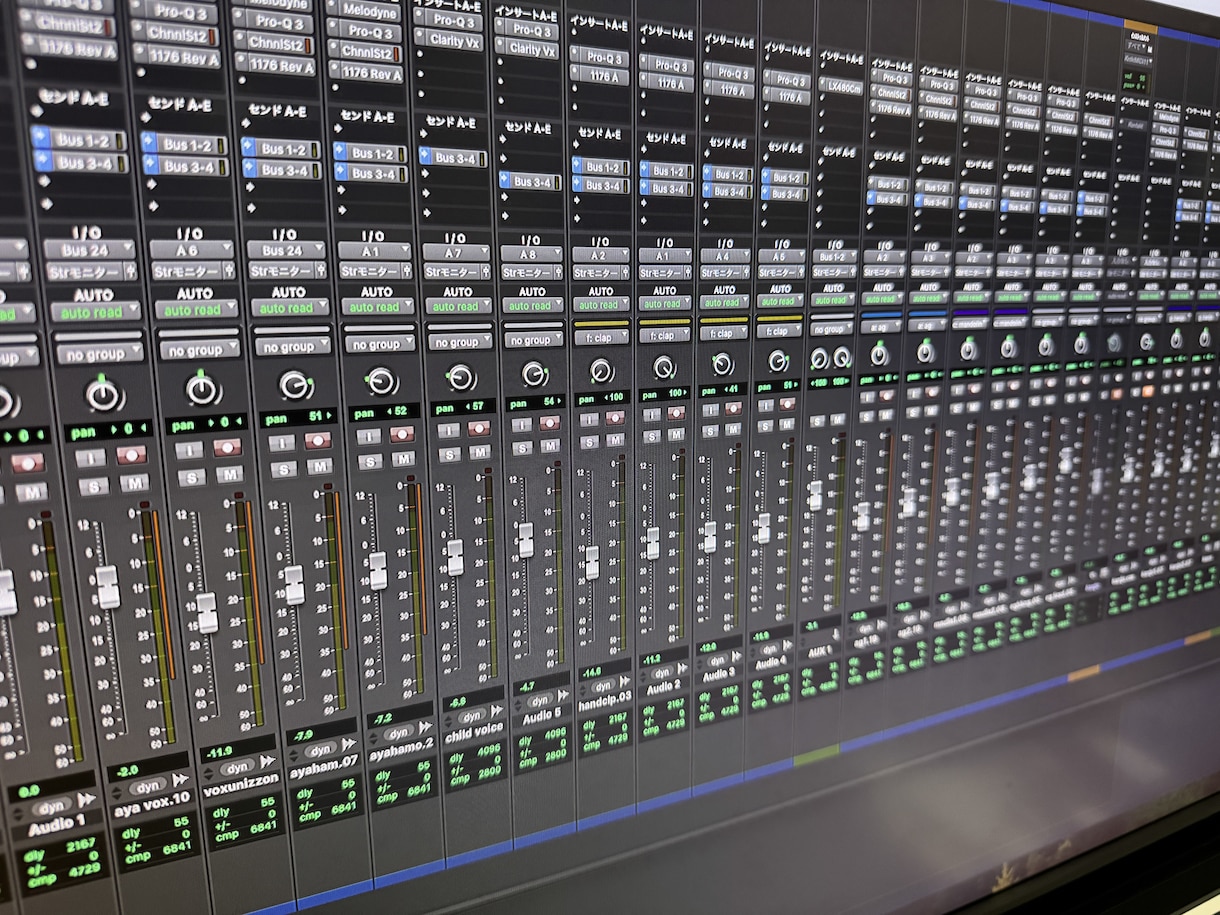Click the pan knob on aya vox.10

tap(105, 394)
